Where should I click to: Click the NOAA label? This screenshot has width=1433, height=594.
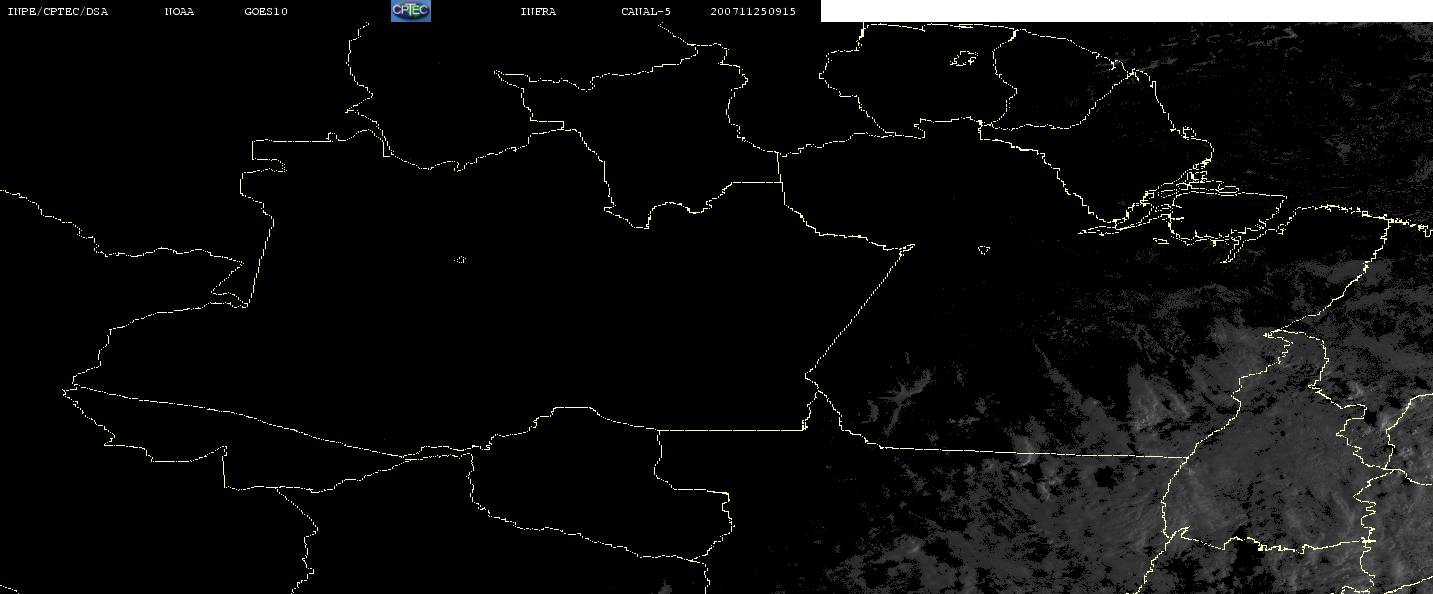pyautogui.click(x=179, y=12)
